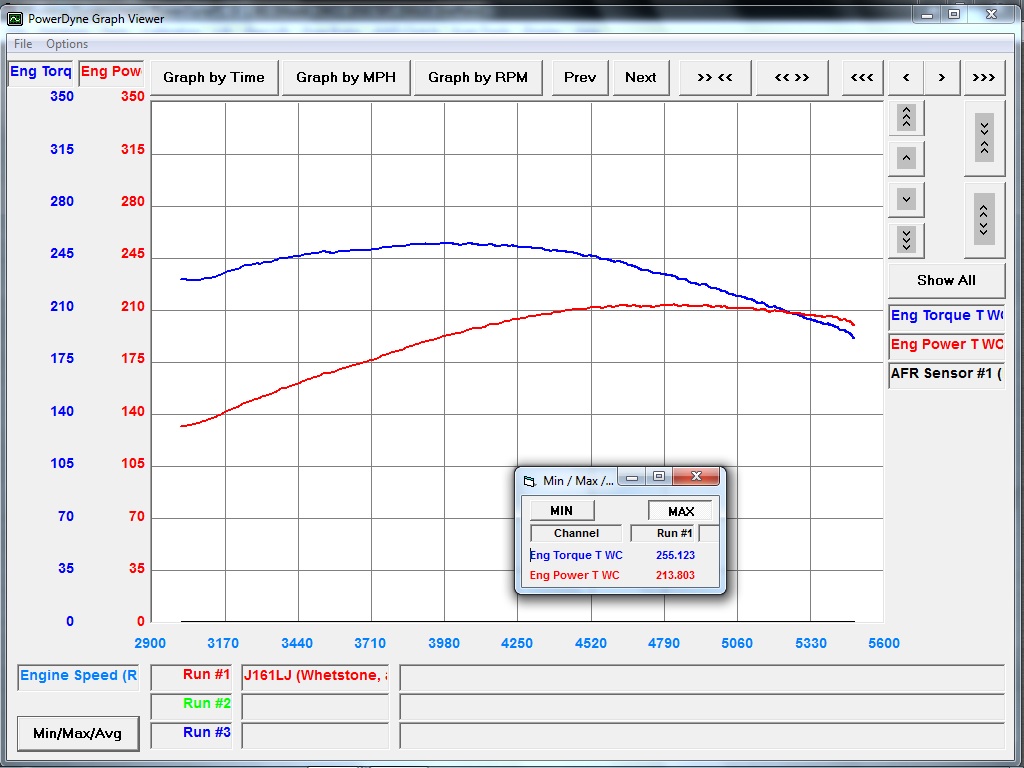Click the blue Eng Torq axis label

[41, 72]
